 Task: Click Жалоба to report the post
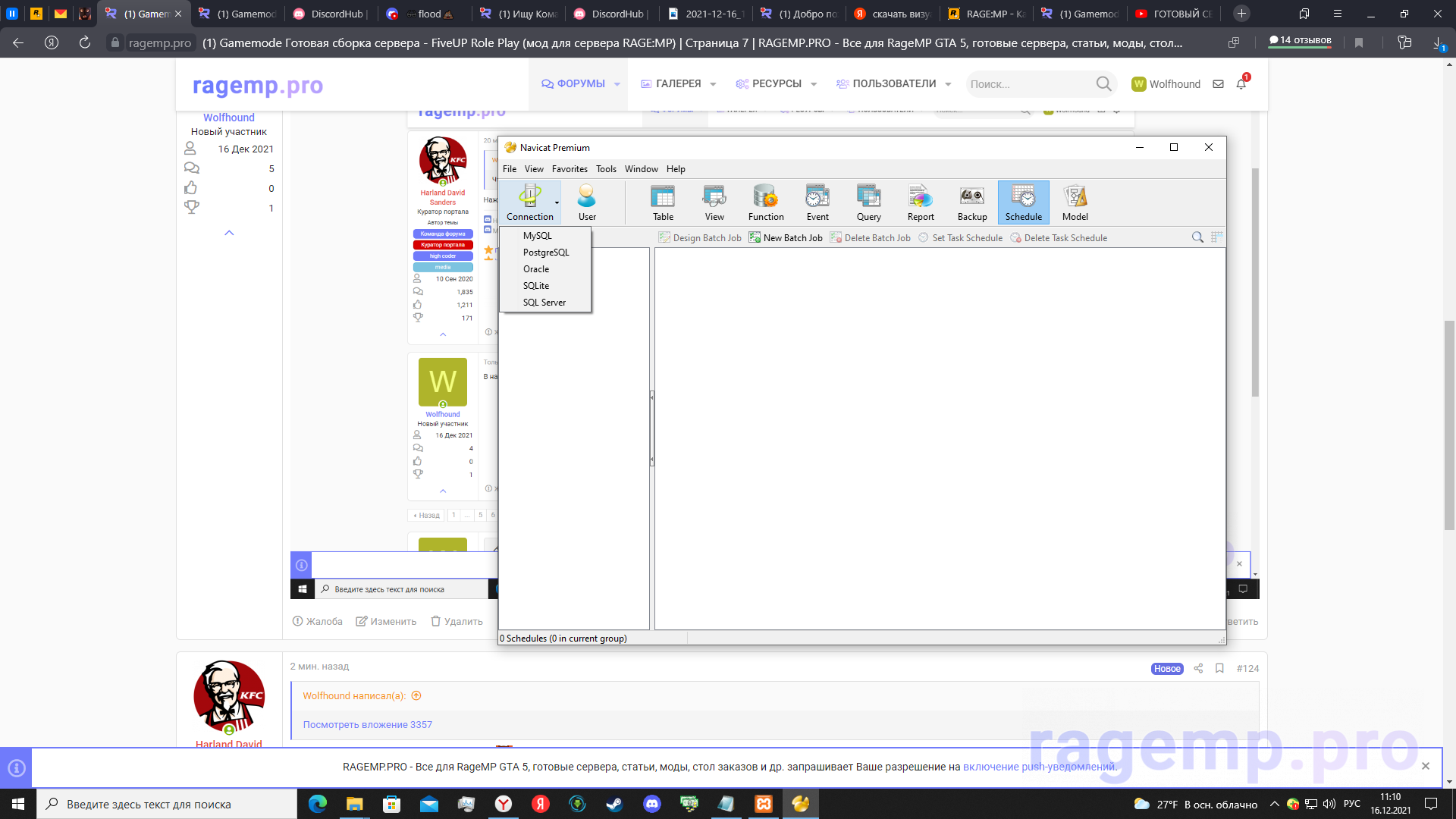tap(318, 621)
